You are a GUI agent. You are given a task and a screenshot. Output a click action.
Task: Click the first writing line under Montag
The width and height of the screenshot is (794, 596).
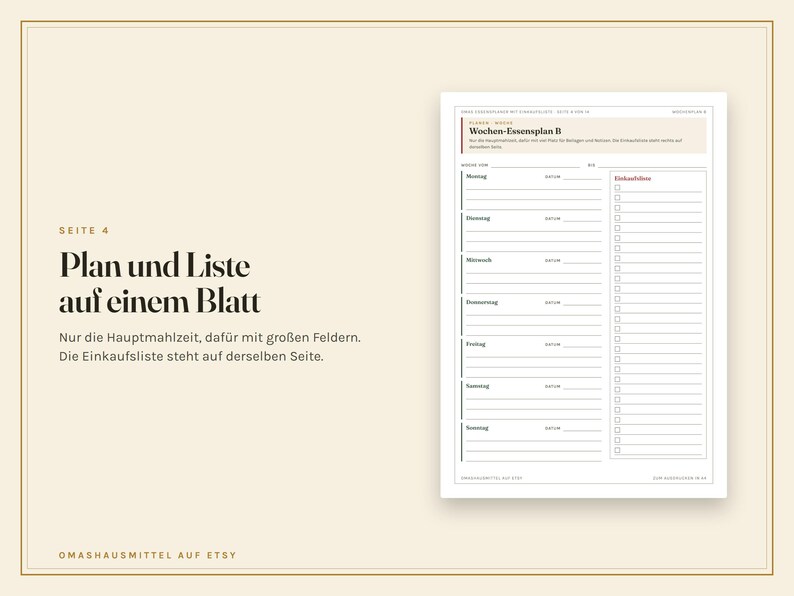[x=534, y=189]
